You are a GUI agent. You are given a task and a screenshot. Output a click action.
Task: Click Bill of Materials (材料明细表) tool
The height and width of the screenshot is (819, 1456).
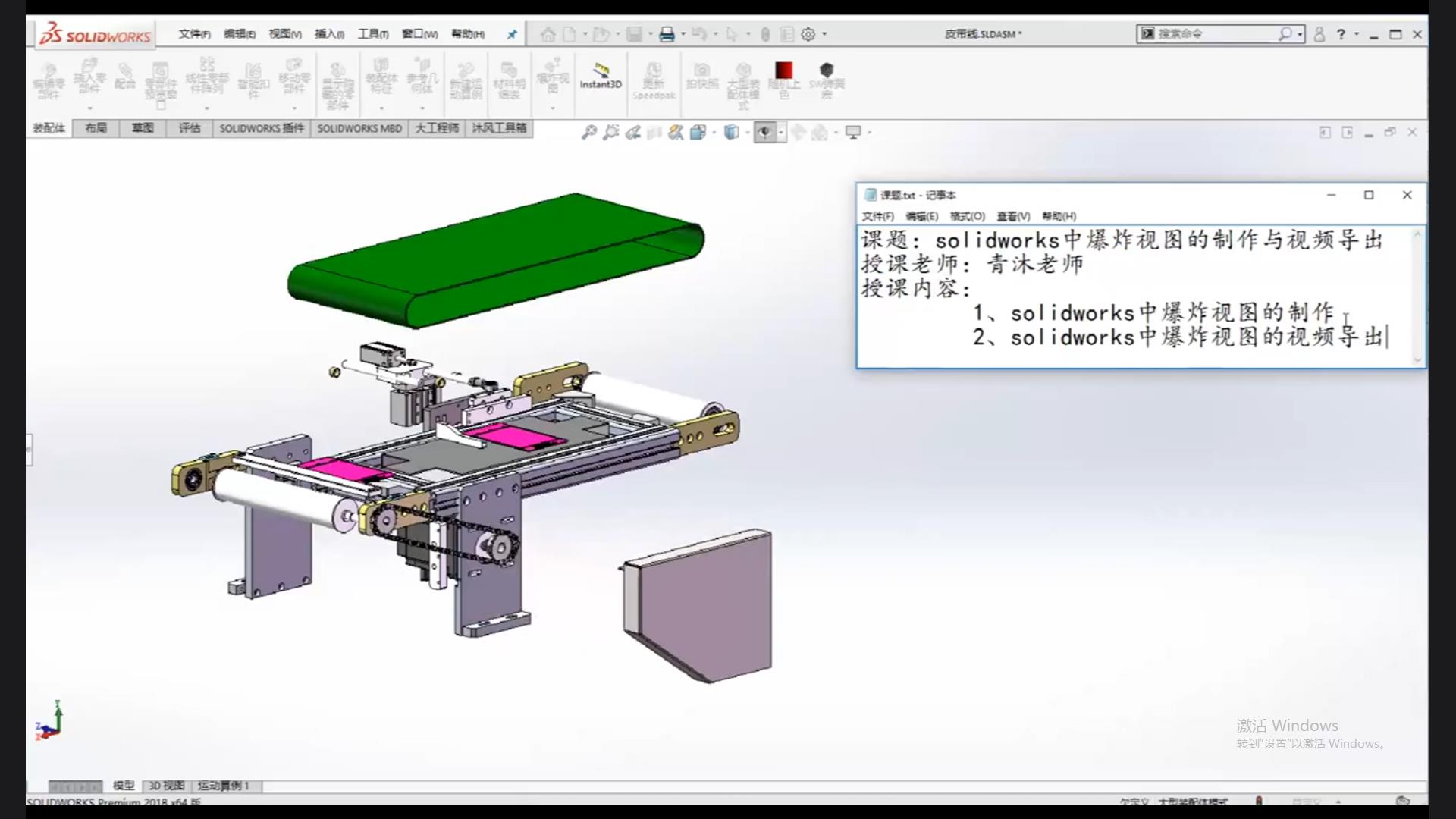pos(509,80)
